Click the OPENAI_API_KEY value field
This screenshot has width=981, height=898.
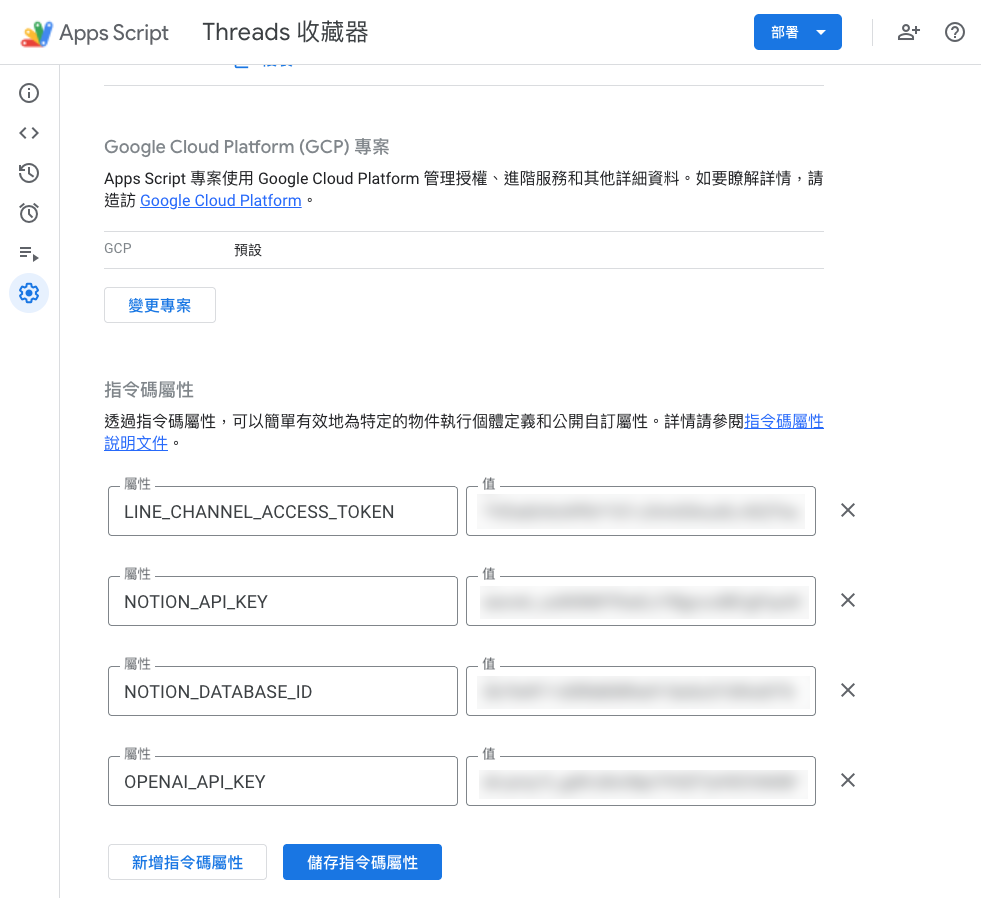[640, 781]
